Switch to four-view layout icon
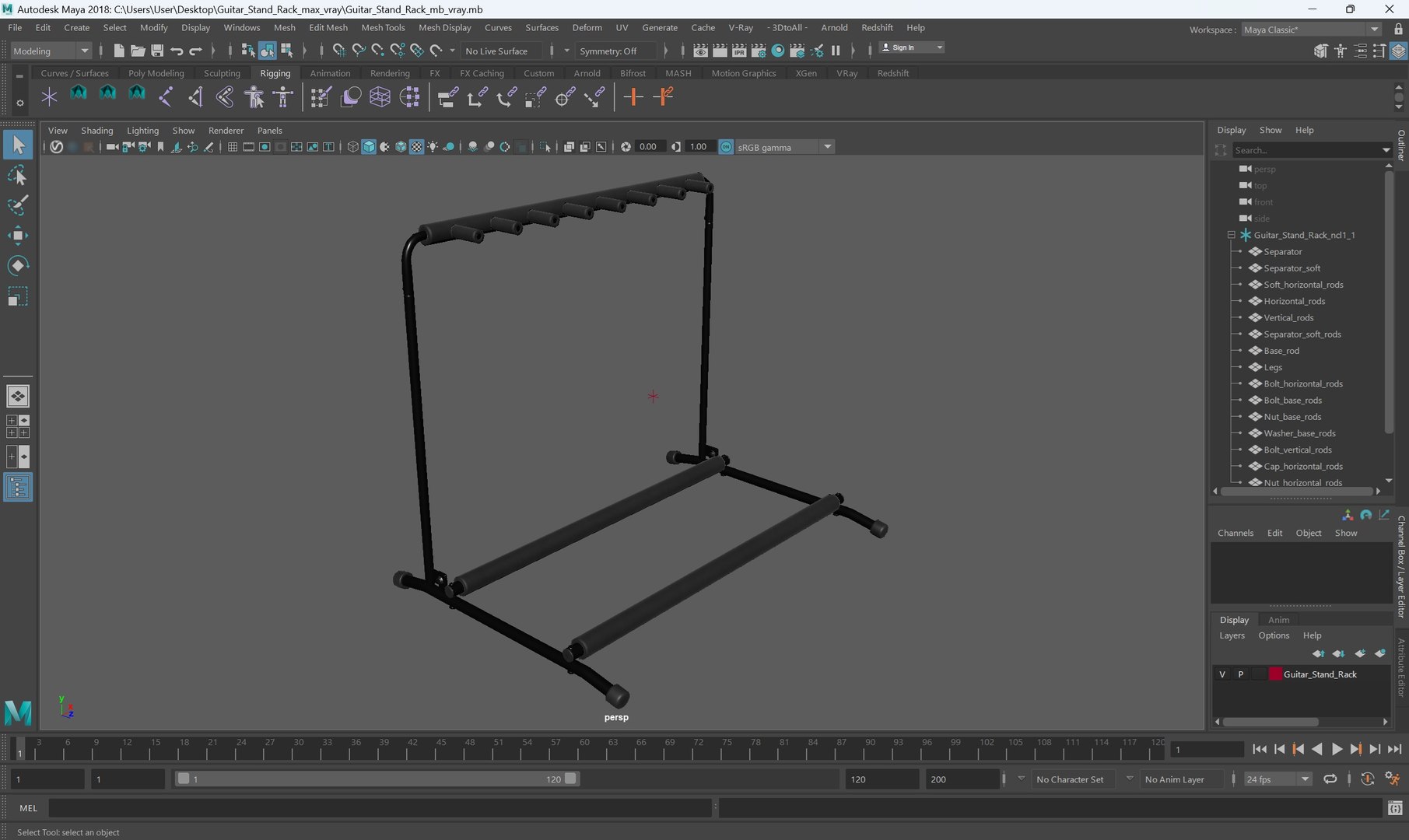 tap(18, 426)
